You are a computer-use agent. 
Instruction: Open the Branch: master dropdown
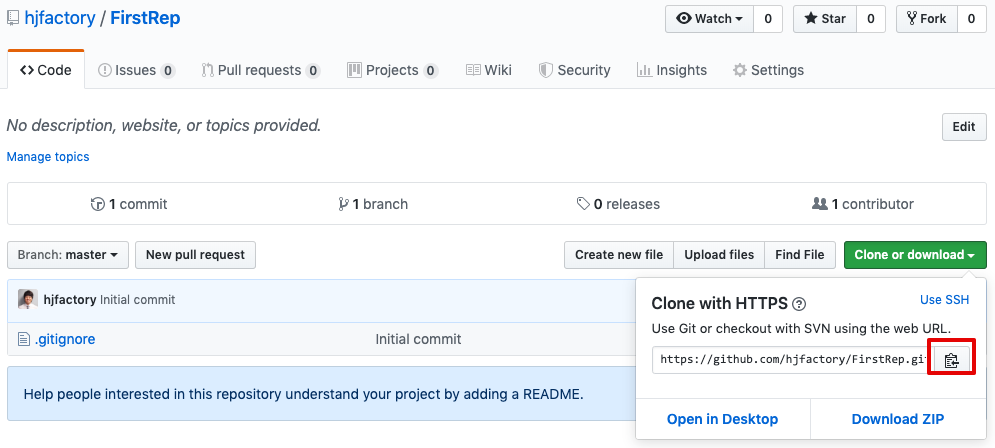[x=68, y=255]
